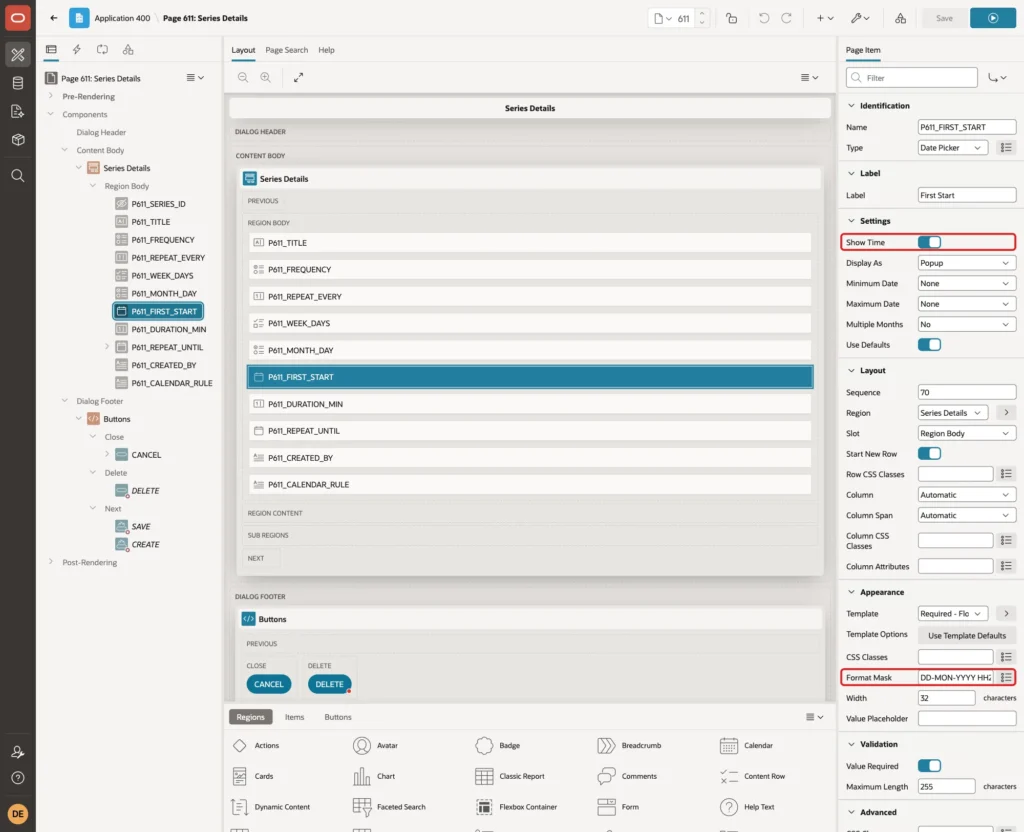Click the lock page icon in toolbar

pyautogui.click(x=731, y=18)
